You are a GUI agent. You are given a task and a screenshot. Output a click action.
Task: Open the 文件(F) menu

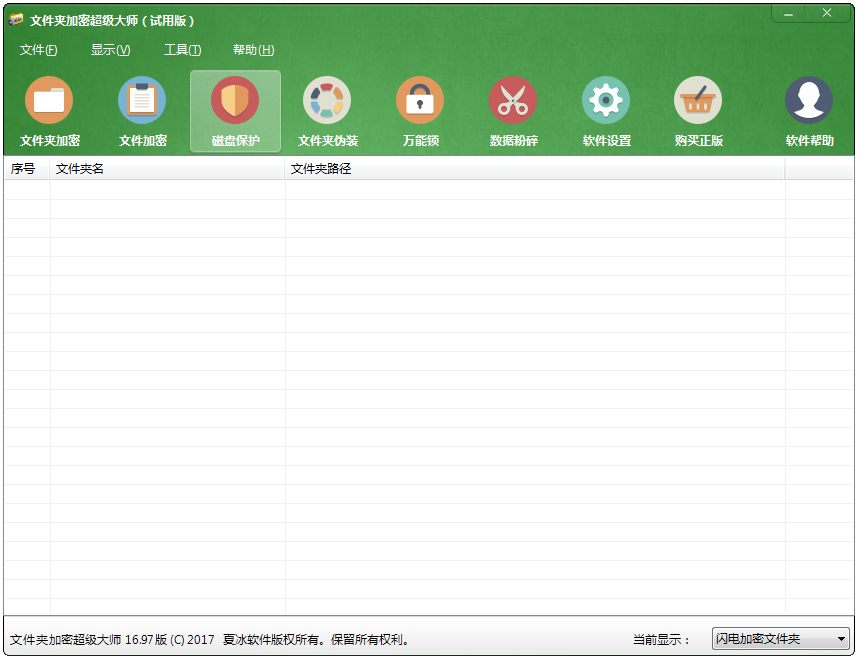point(36,49)
